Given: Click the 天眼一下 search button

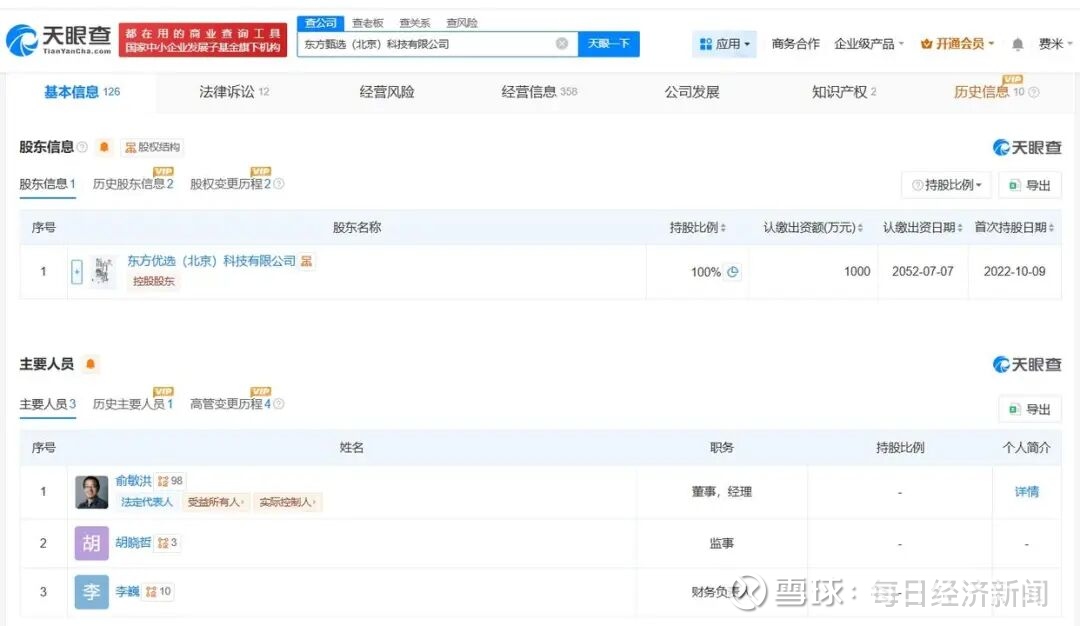Looking at the screenshot, I should pos(609,43).
